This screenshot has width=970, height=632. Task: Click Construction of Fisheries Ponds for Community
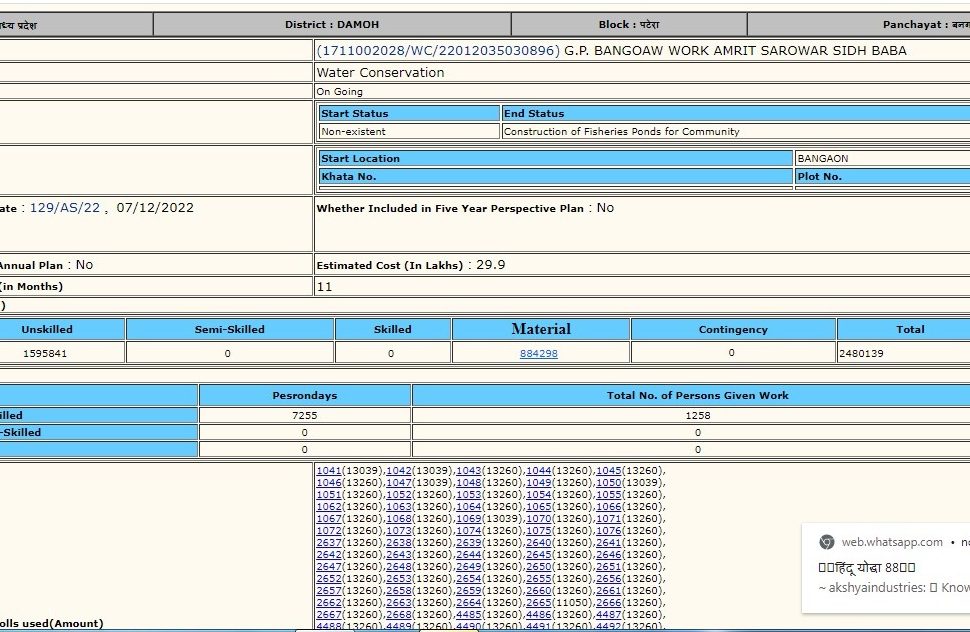[622, 132]
